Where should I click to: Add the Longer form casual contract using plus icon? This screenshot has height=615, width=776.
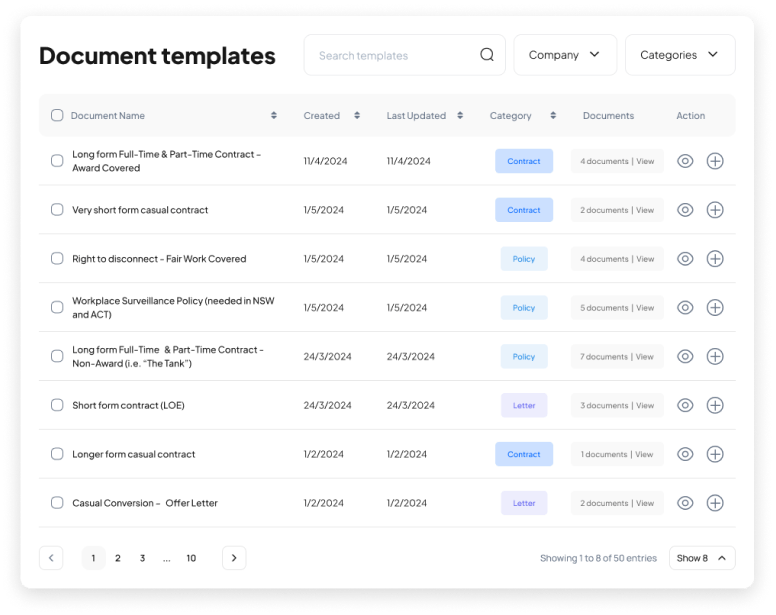pos(715,454)
